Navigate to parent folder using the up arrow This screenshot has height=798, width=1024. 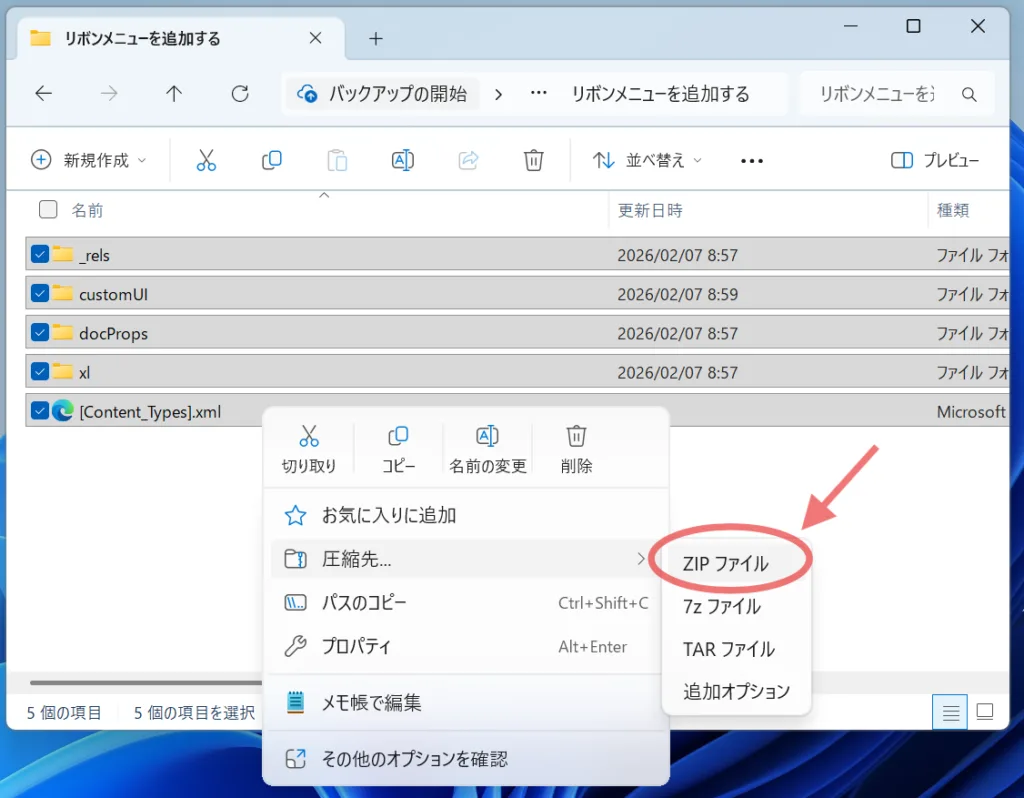[x=173, y=93]
